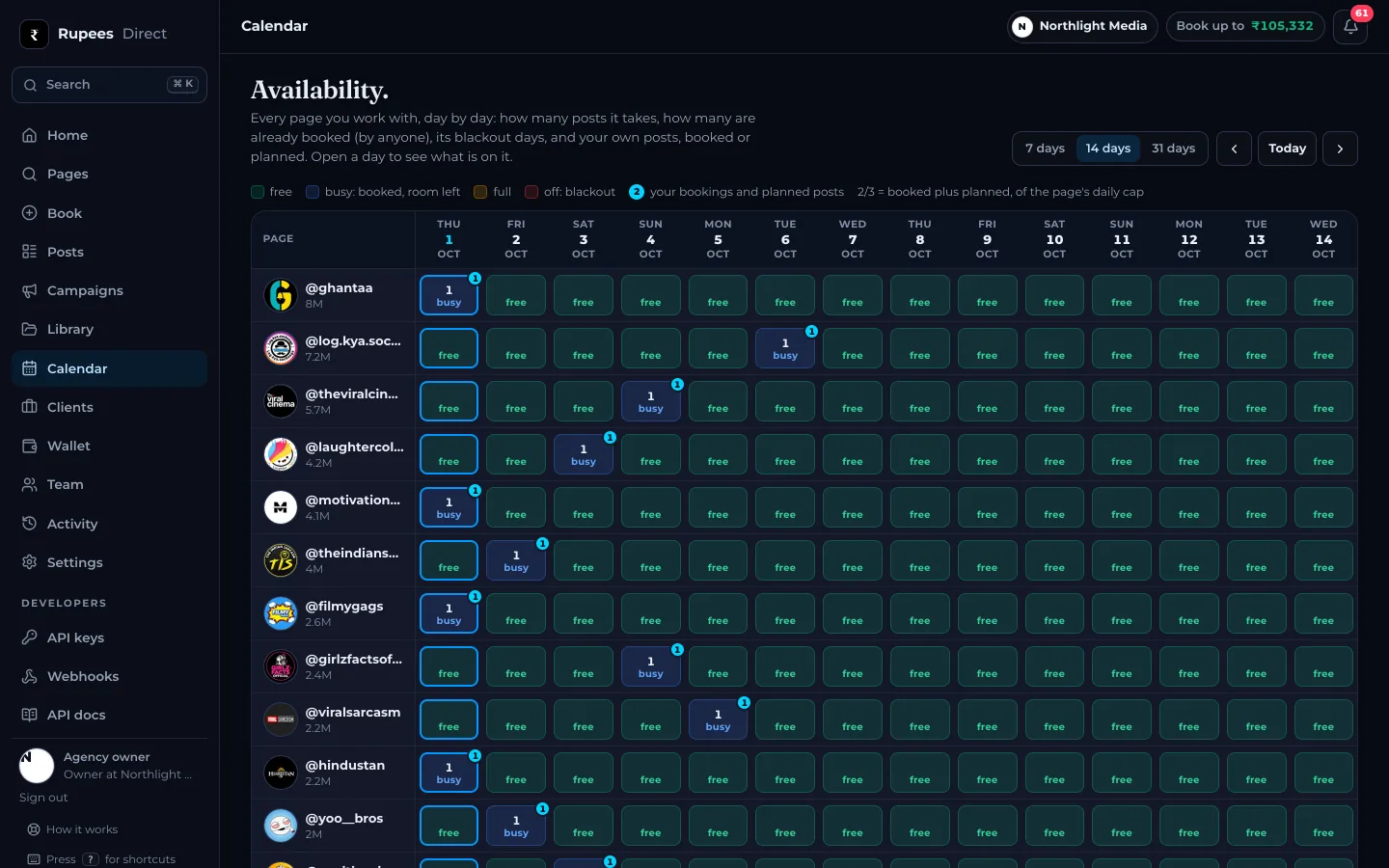
Task: Open the Book section
Action: tap(109, 213)
